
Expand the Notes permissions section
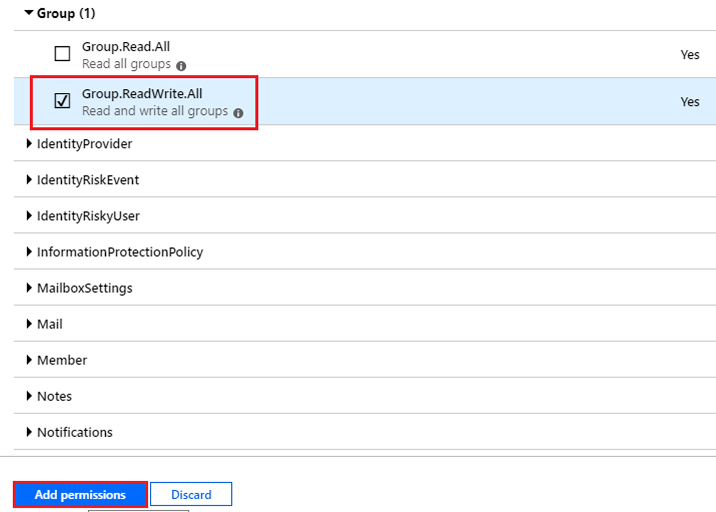click(29, 396)
